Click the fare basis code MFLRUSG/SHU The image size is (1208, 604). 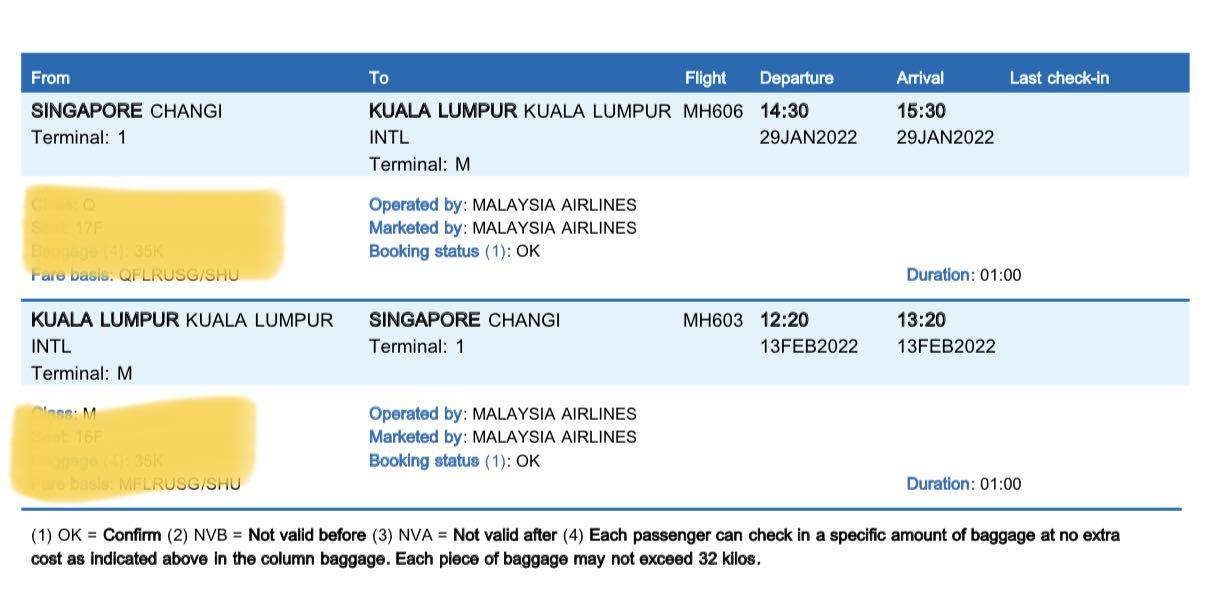pyautogui.click(x=180, y=484)
